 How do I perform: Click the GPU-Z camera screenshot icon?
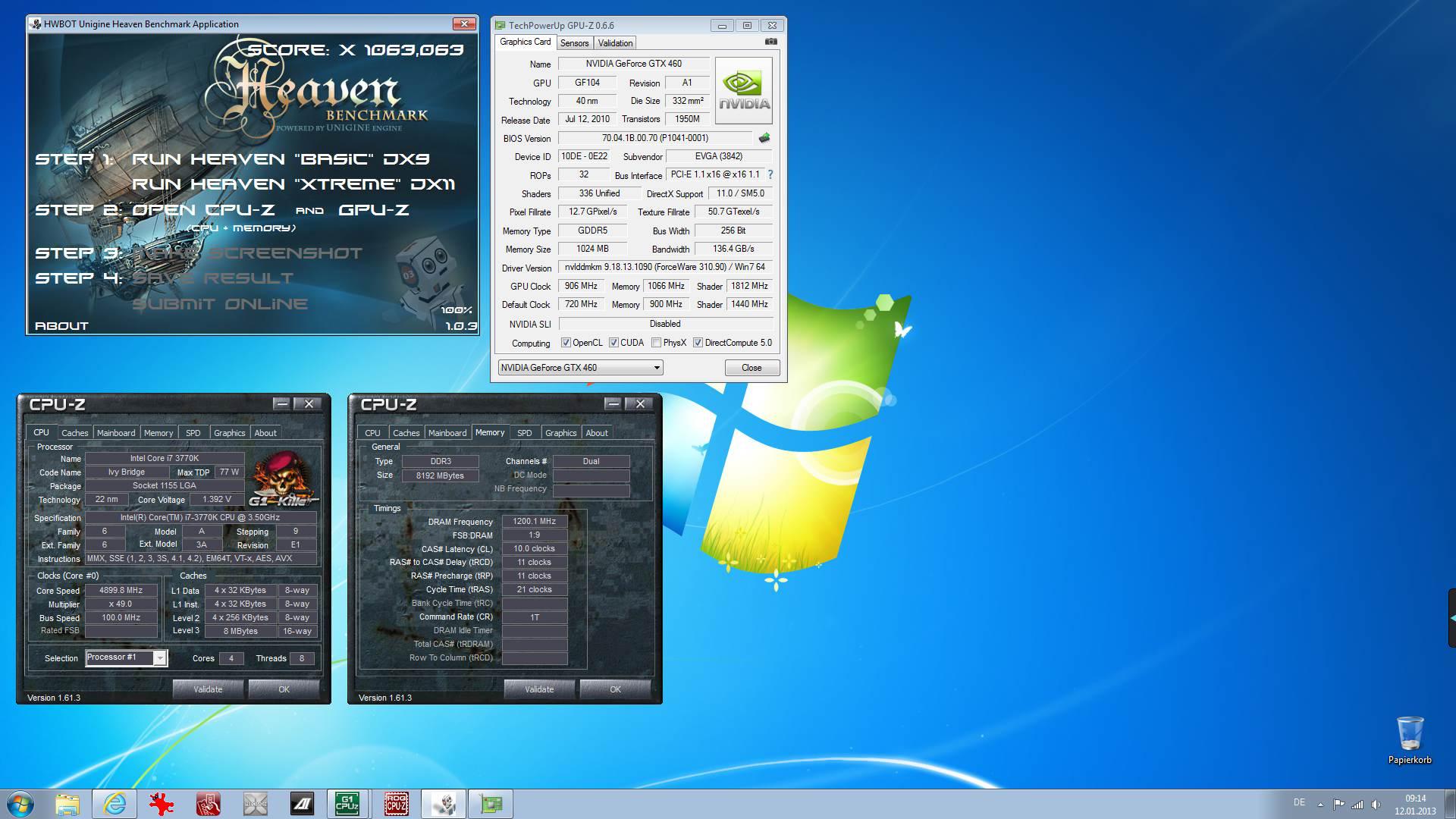[x=770, y=42]
